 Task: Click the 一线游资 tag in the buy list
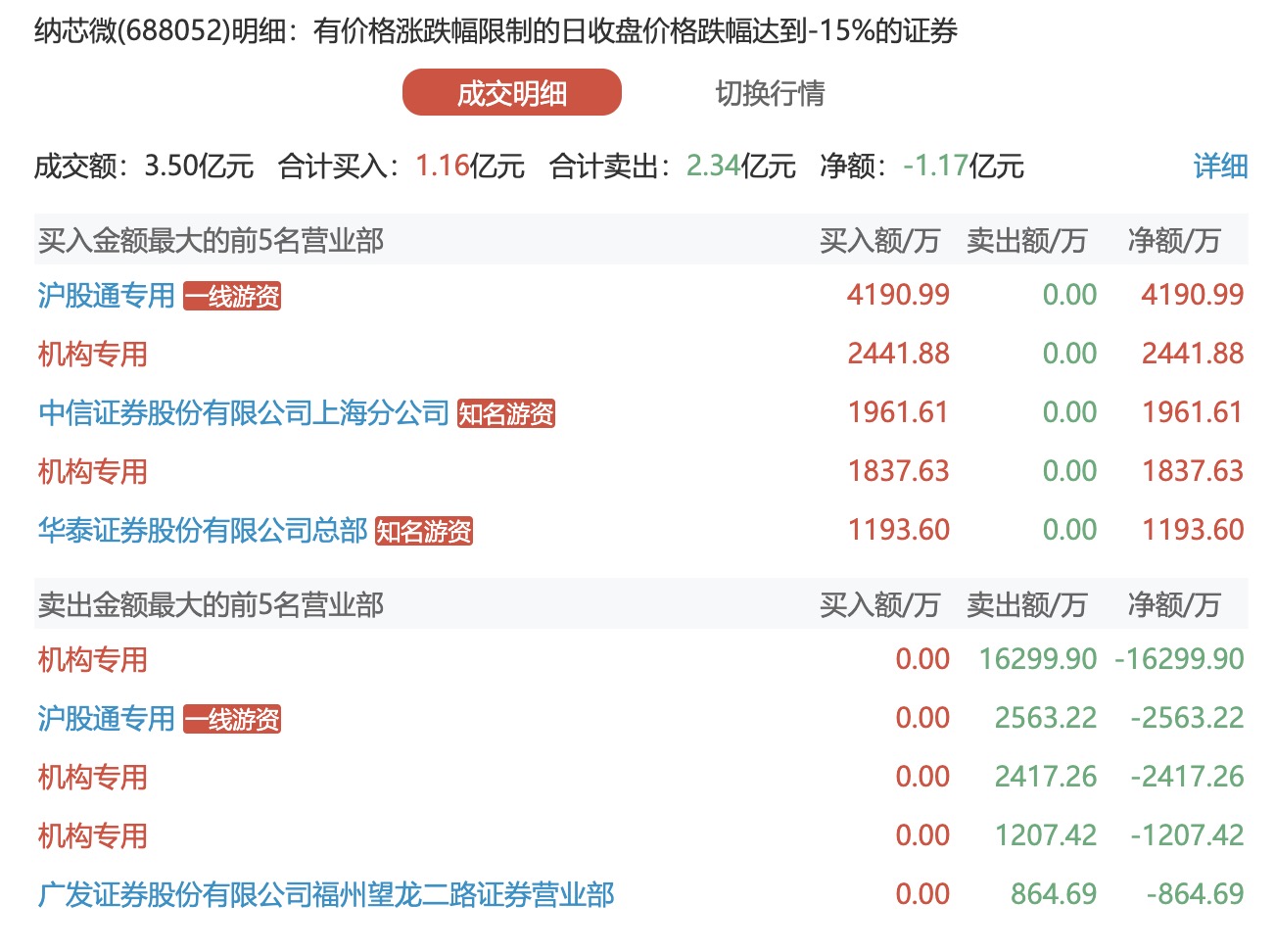tap(232, 296)
